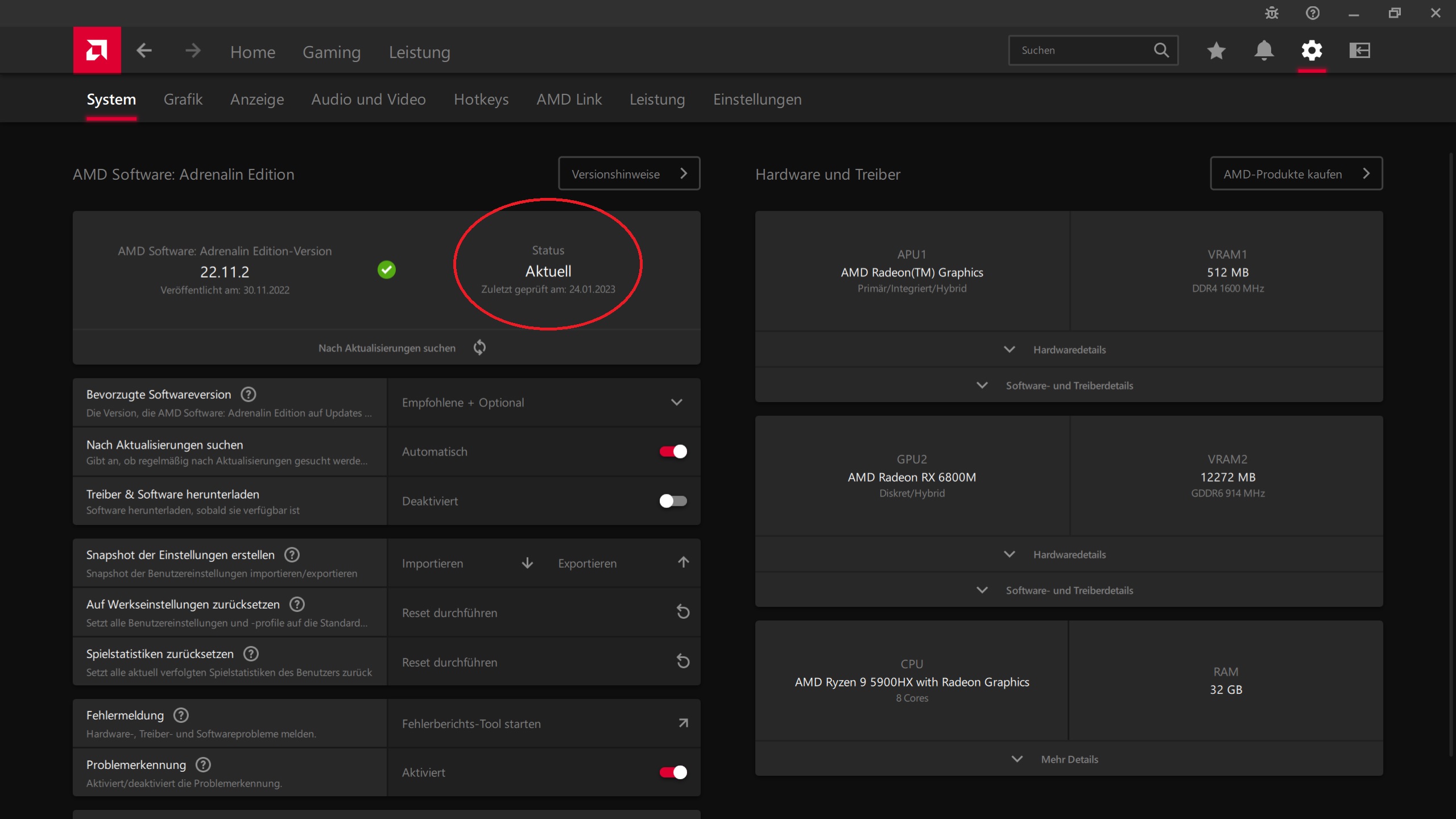Click the refresh icon to check updates
Screen dimensions: 1456x819
(479, 348)
